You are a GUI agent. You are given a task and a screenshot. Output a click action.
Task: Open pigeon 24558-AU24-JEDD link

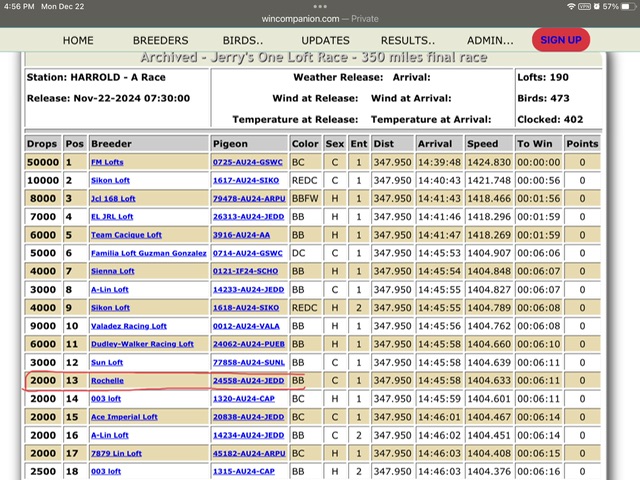coord(247,380)
